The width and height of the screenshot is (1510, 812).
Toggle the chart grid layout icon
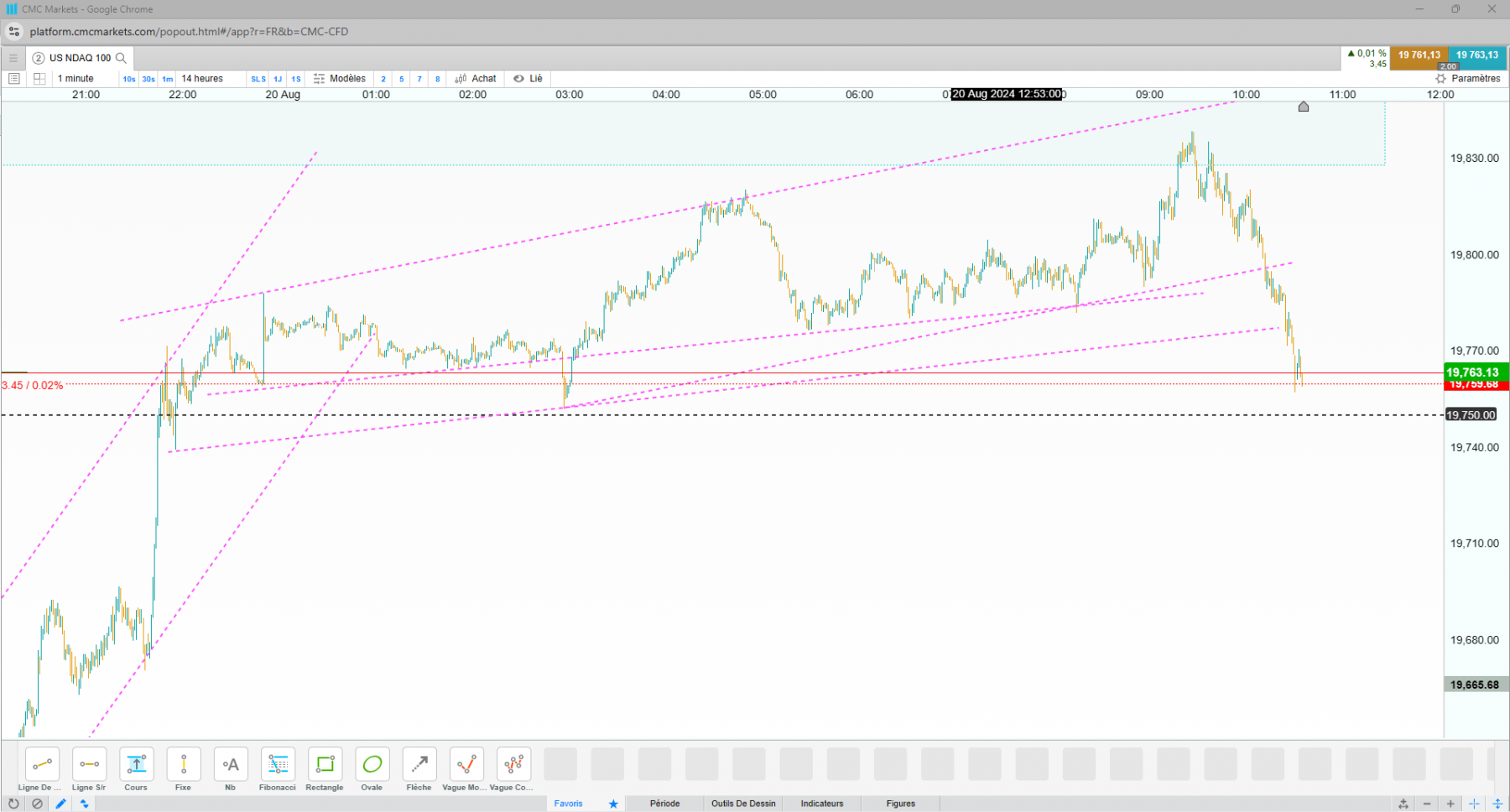click(39, 79)
